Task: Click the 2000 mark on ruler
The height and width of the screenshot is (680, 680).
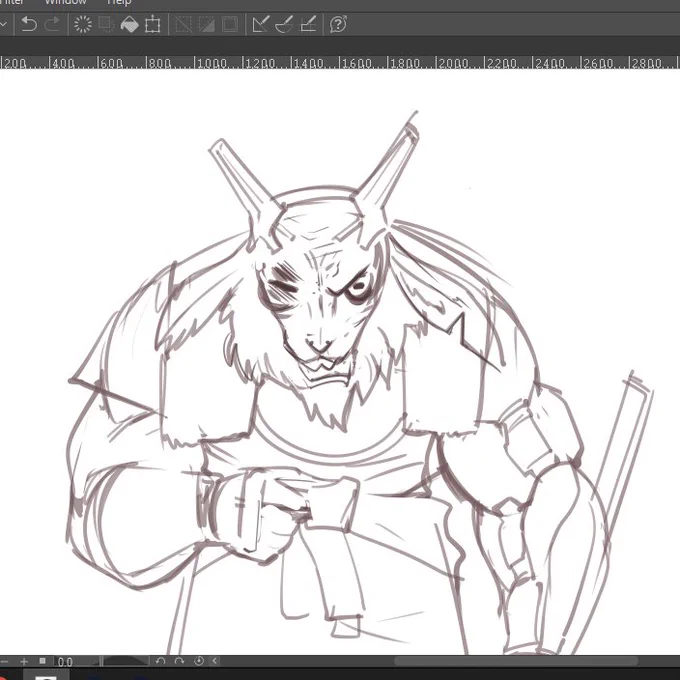Action: [454, 63]
